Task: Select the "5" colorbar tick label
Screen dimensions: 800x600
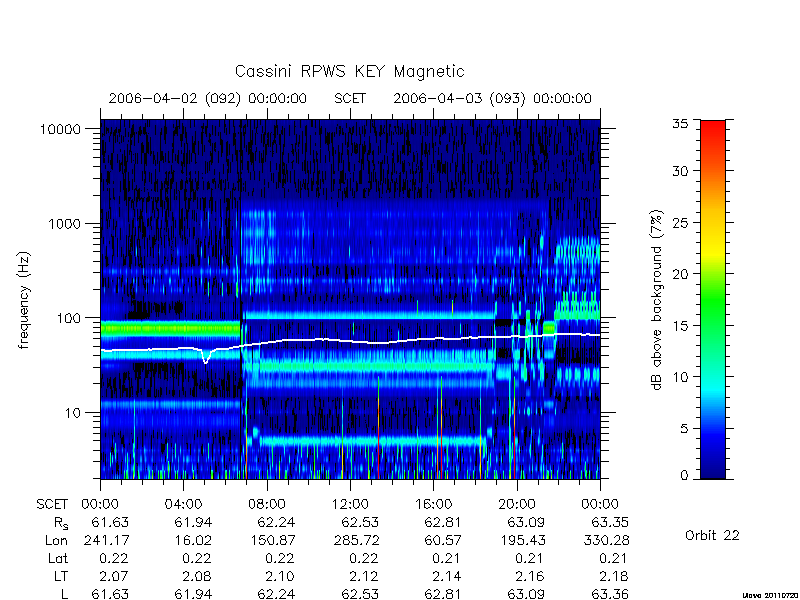Action: 684,429
